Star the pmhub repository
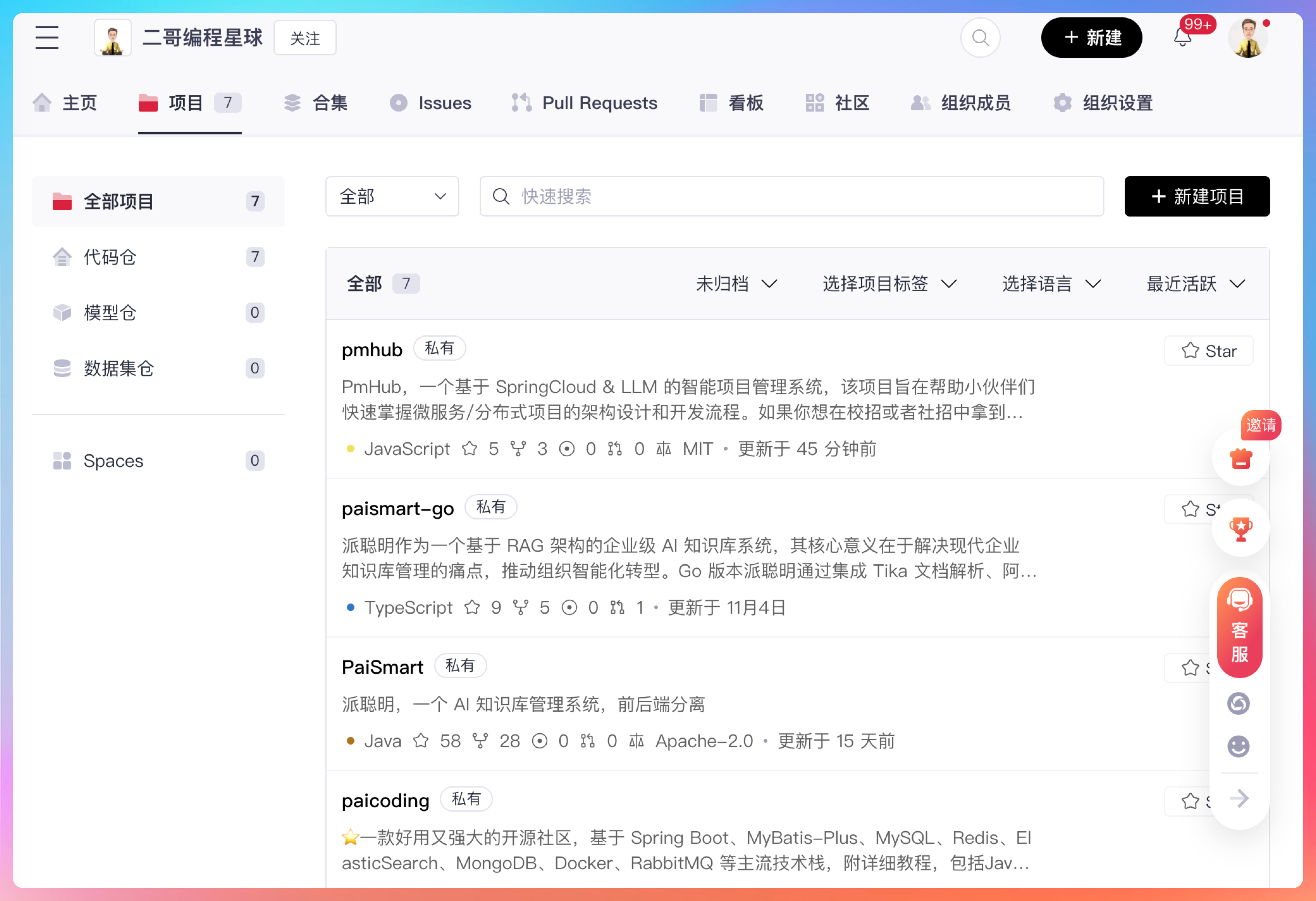 click(x=1208, y=351)
